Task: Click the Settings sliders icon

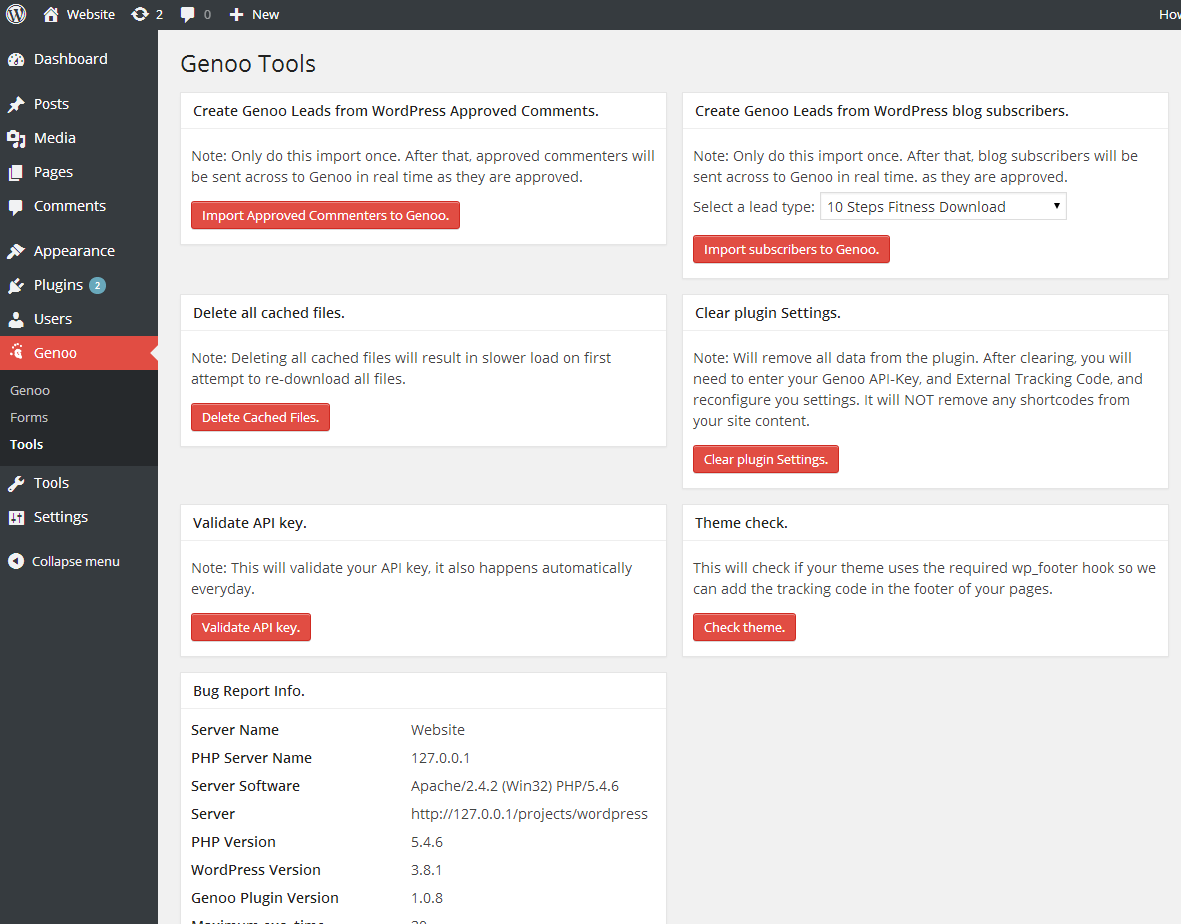Action: point(16,517)
